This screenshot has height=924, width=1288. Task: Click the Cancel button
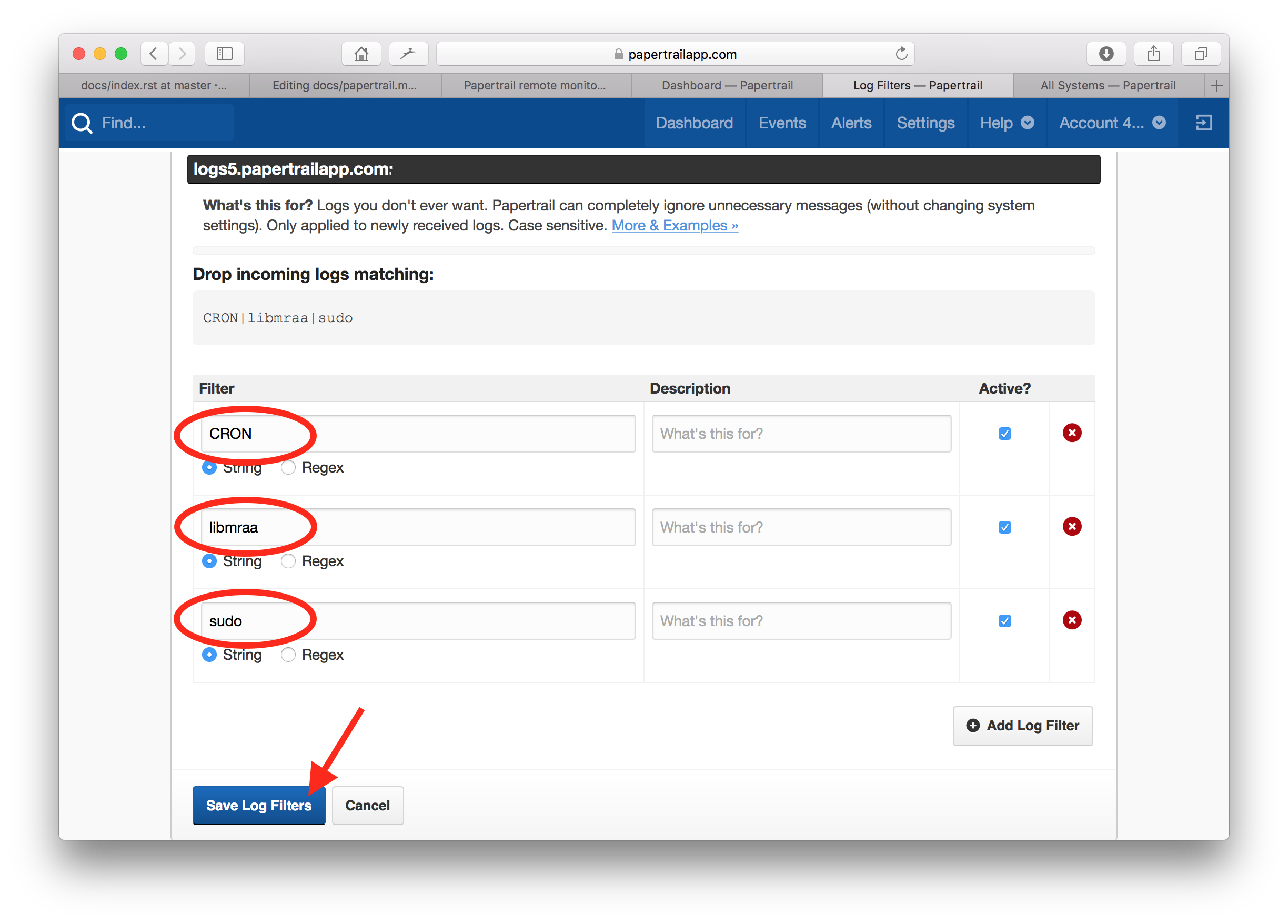(367, 806)
